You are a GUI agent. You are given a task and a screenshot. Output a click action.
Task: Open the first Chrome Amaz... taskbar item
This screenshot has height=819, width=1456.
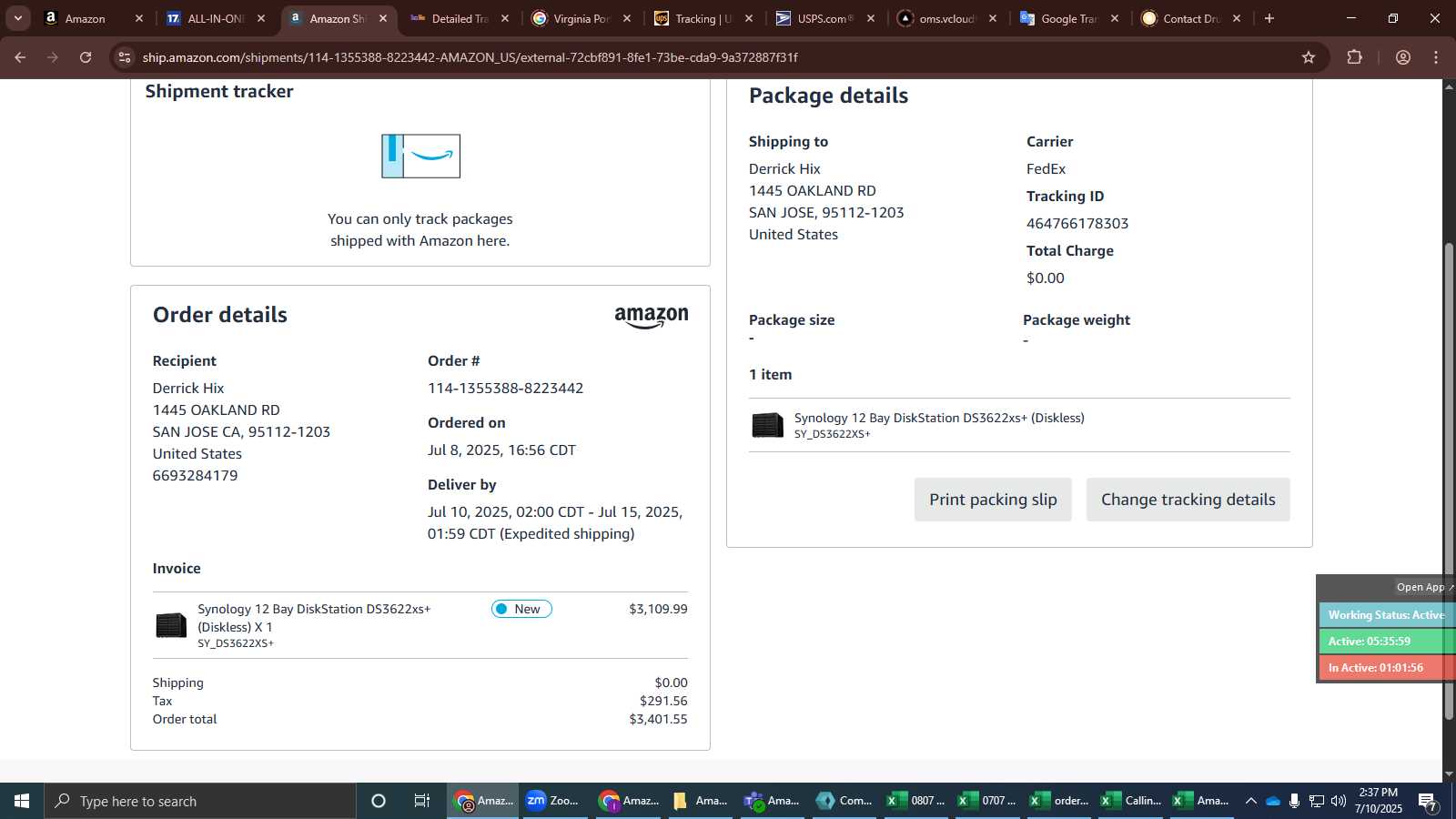click(x=483, y=801)
